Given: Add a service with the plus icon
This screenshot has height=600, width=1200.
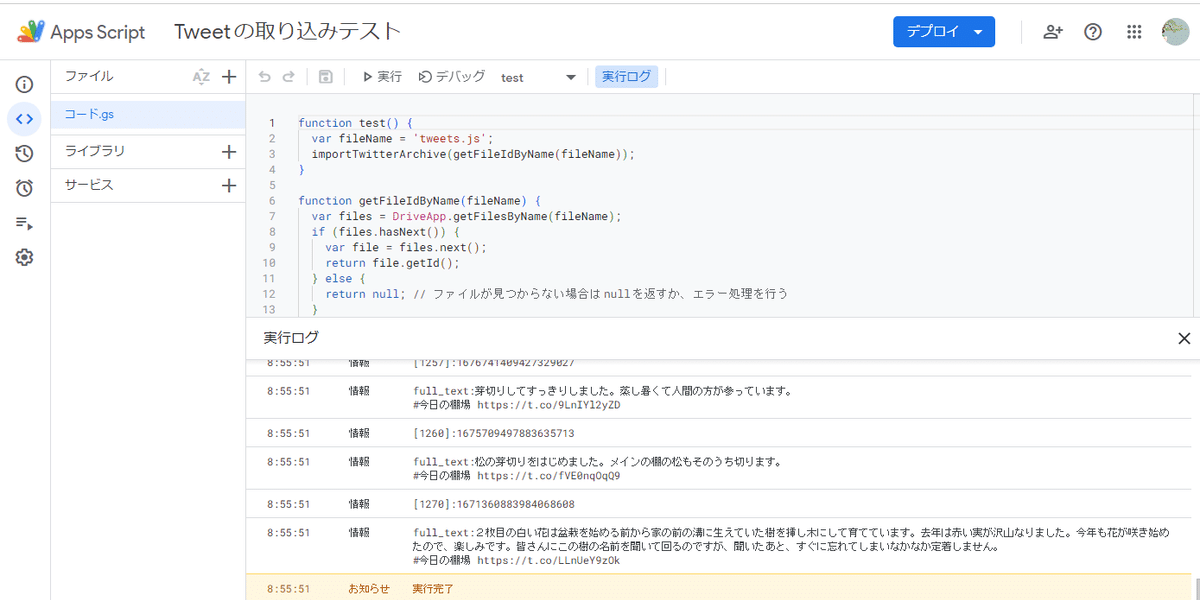Looking at the screenshot, I should (229, 185).
